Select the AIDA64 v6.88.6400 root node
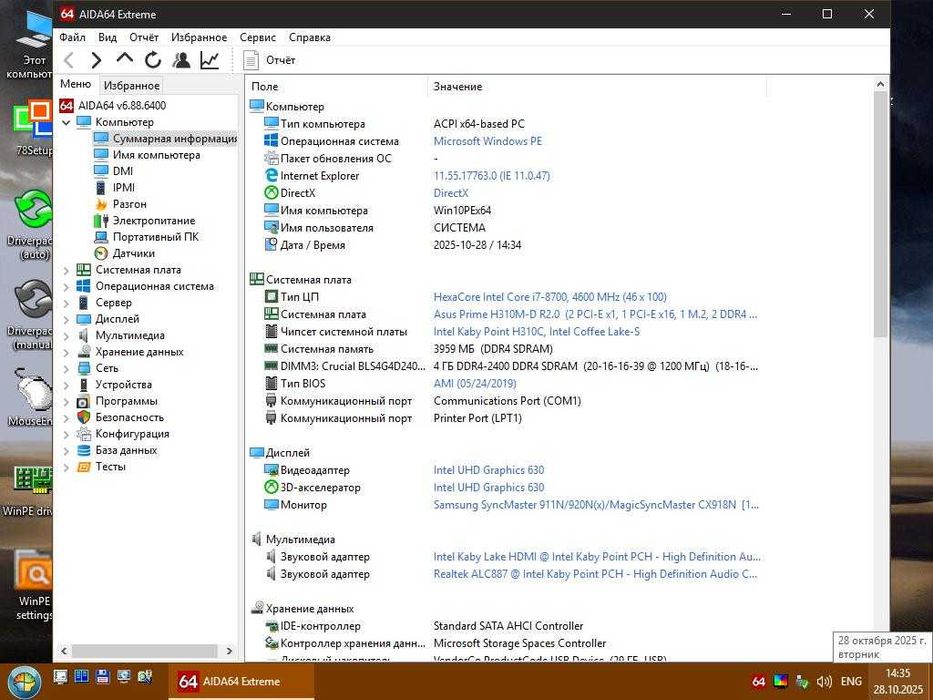 (122, 105)
